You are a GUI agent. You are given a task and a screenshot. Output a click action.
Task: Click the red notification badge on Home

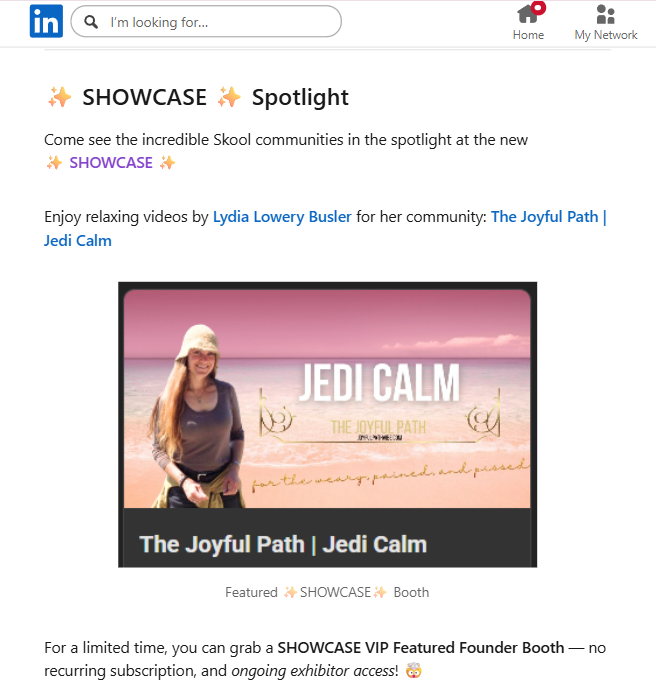click(538, 8)
